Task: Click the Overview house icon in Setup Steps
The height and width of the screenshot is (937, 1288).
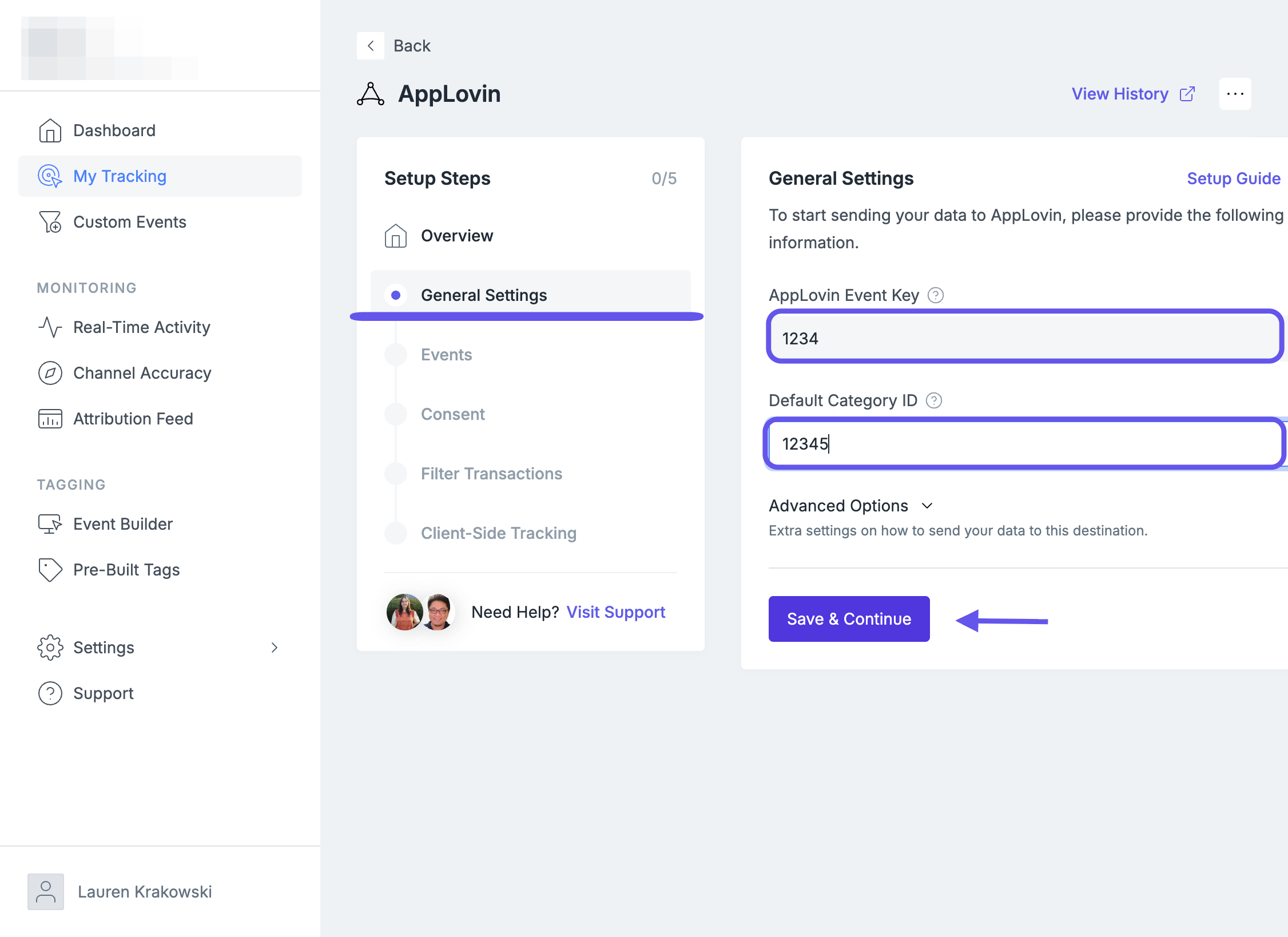Action: click(396, 236)
